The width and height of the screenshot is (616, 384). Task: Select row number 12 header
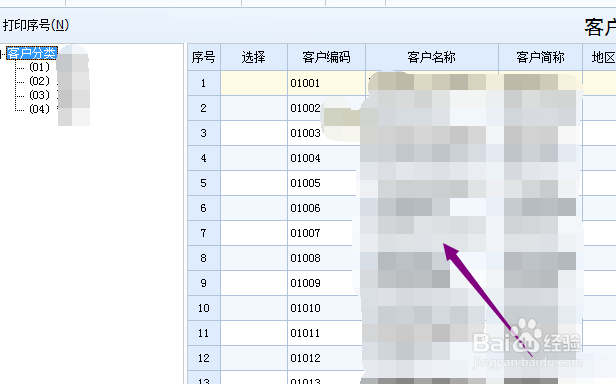pos(204,358)
